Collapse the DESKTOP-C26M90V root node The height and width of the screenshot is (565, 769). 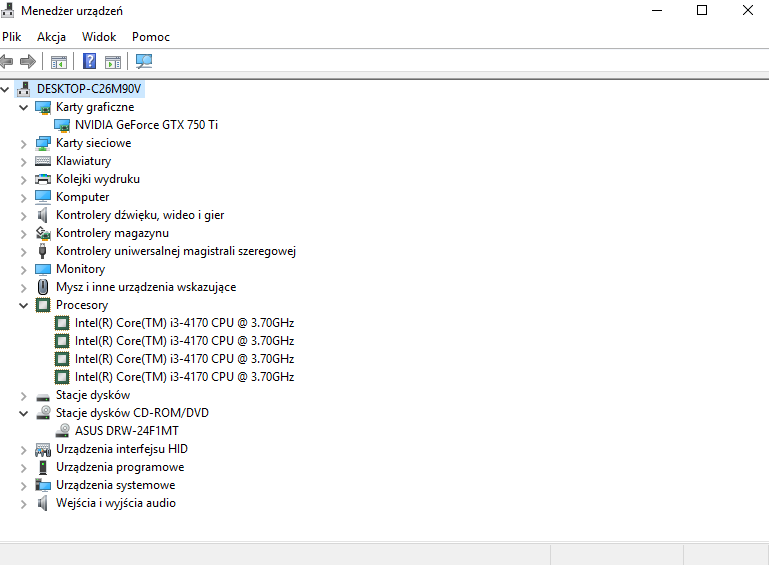(x=5, y=89)
